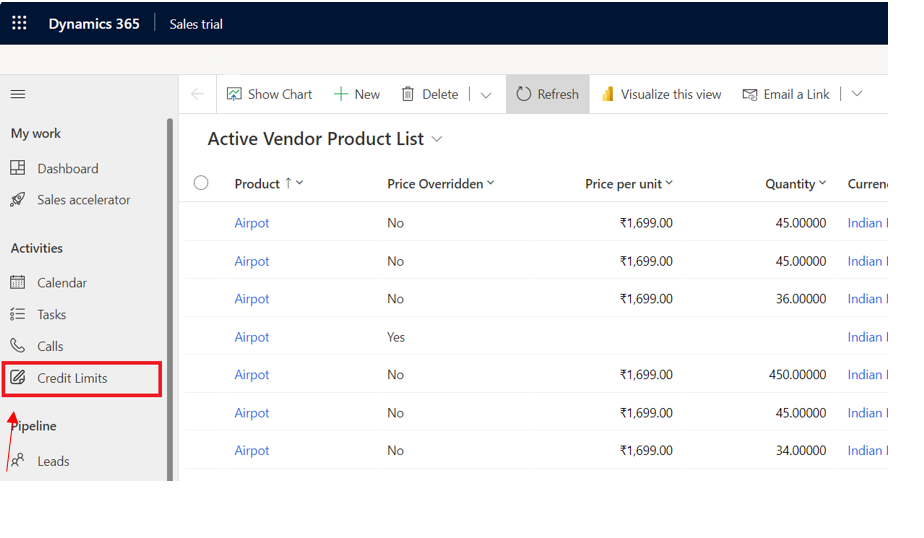Click Show Chart in the command bar
This screenshot has height=538, width=924.
pyautogui.click(x=269, y=94)
